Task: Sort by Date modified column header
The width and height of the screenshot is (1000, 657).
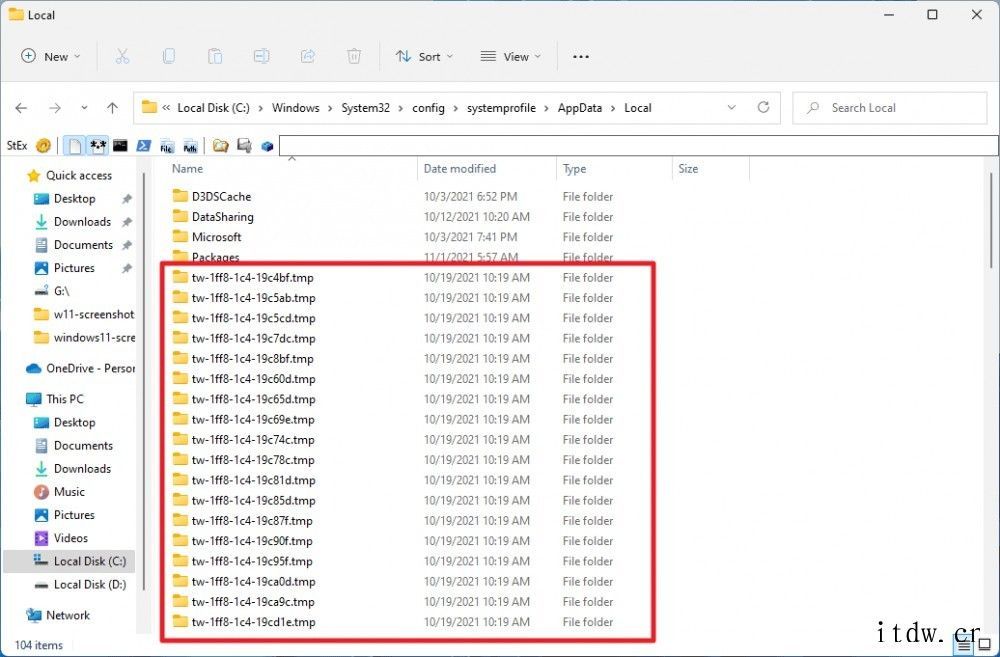Action: (x=459, y=168)
